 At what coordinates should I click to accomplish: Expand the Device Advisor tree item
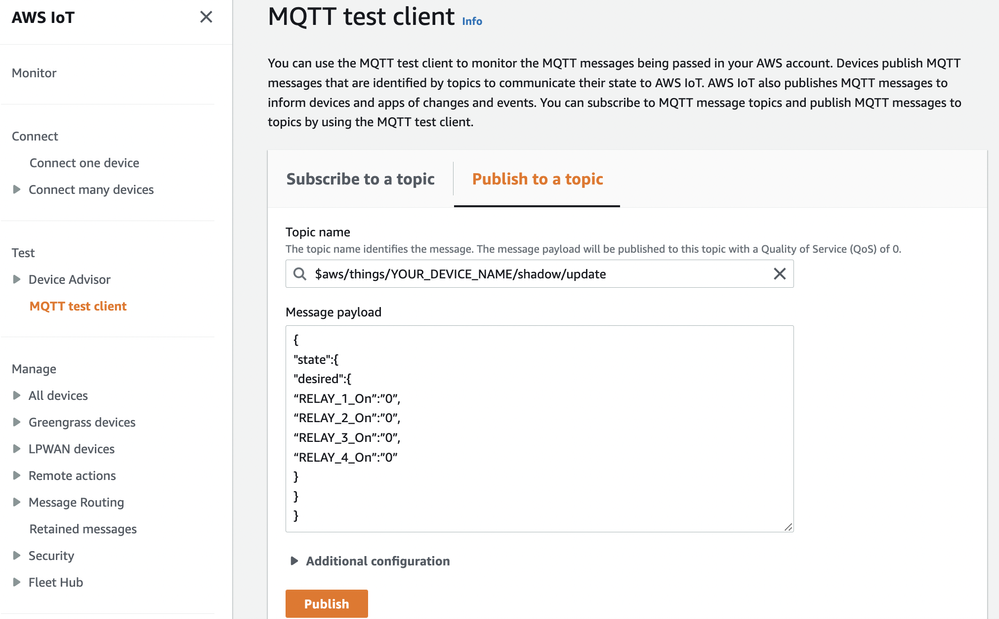[17, 279]
